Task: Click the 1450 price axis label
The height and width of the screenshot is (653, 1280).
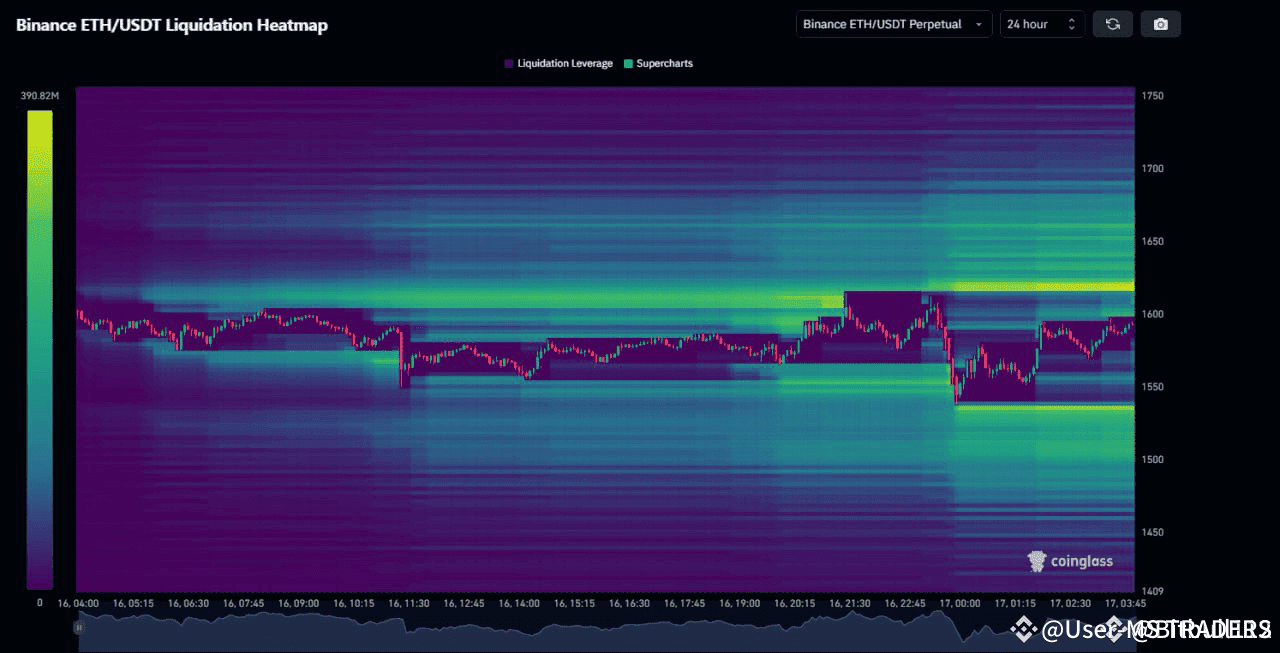Action: pos(1153,533)
